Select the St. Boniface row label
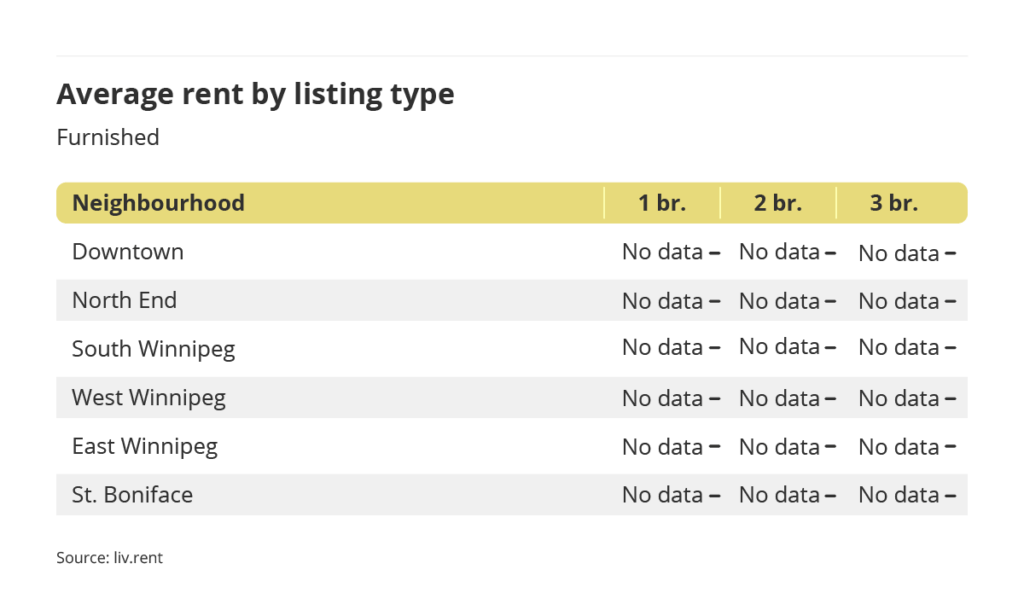The height and width of the screenshot is (604, 1024). [132, 494]
